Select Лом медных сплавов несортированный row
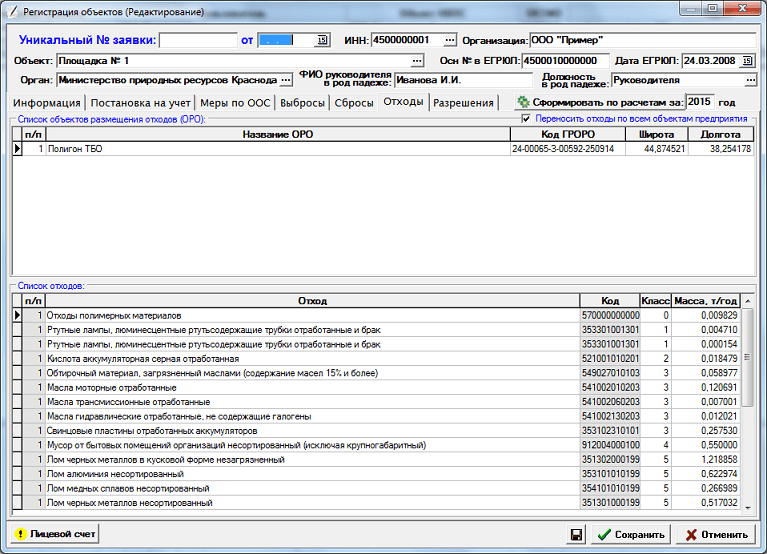This screenshot has width=767, height=554. (x=376, y=488)
